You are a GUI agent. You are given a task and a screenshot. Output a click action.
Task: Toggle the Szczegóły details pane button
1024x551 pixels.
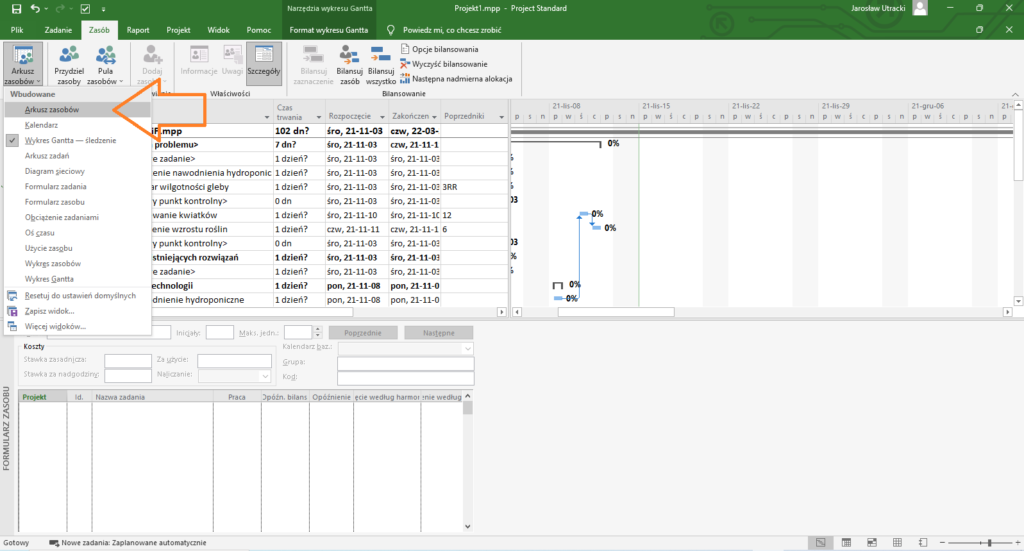(x=264, y=64)
